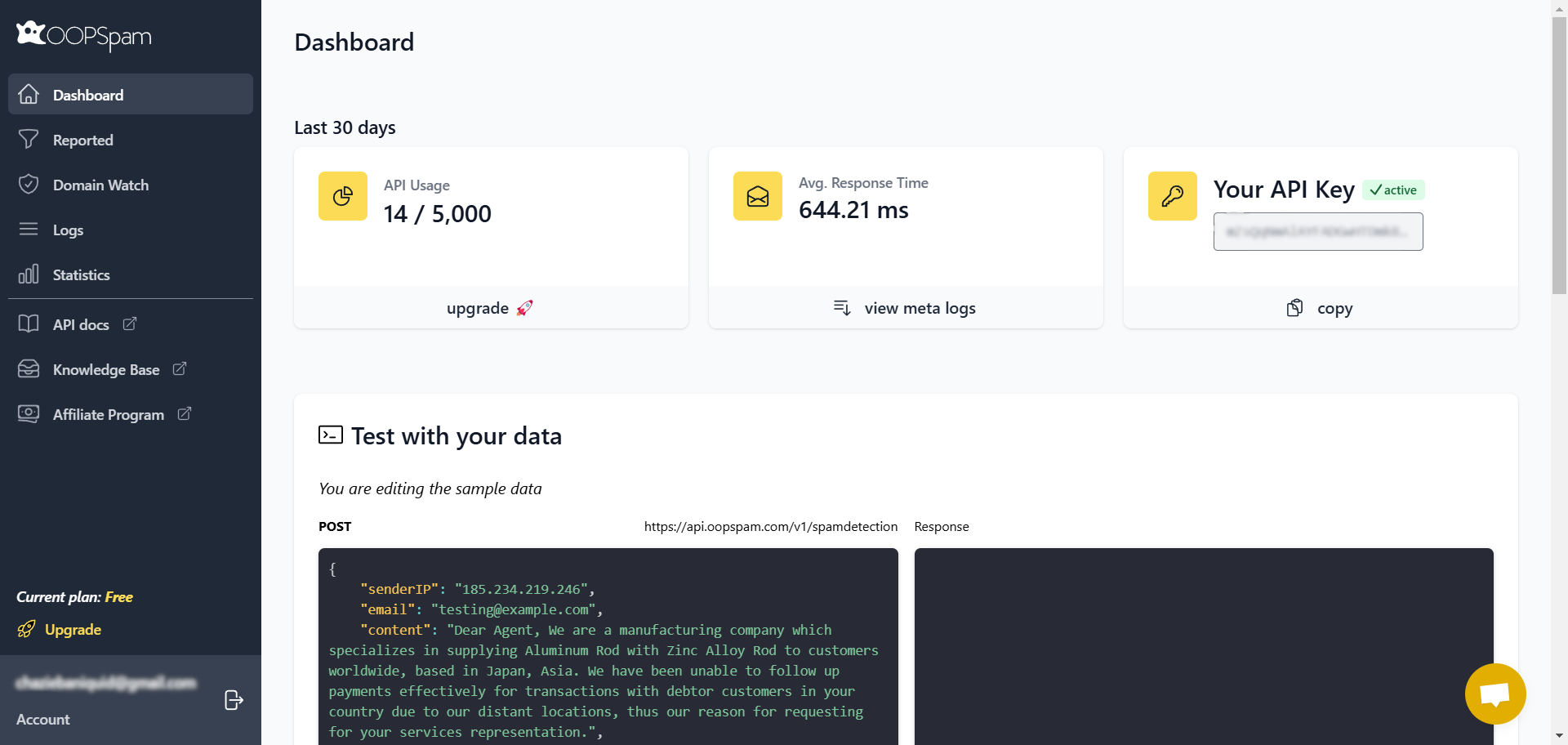Click the sort icon beside view meta logs
The width and height of the screenshot is (1568, 745).
coord(842,308)
